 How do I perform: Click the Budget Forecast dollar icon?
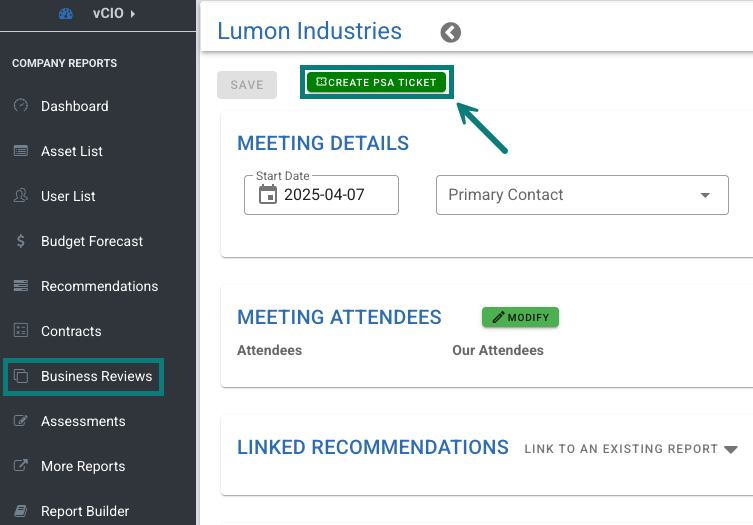(21, 241)
